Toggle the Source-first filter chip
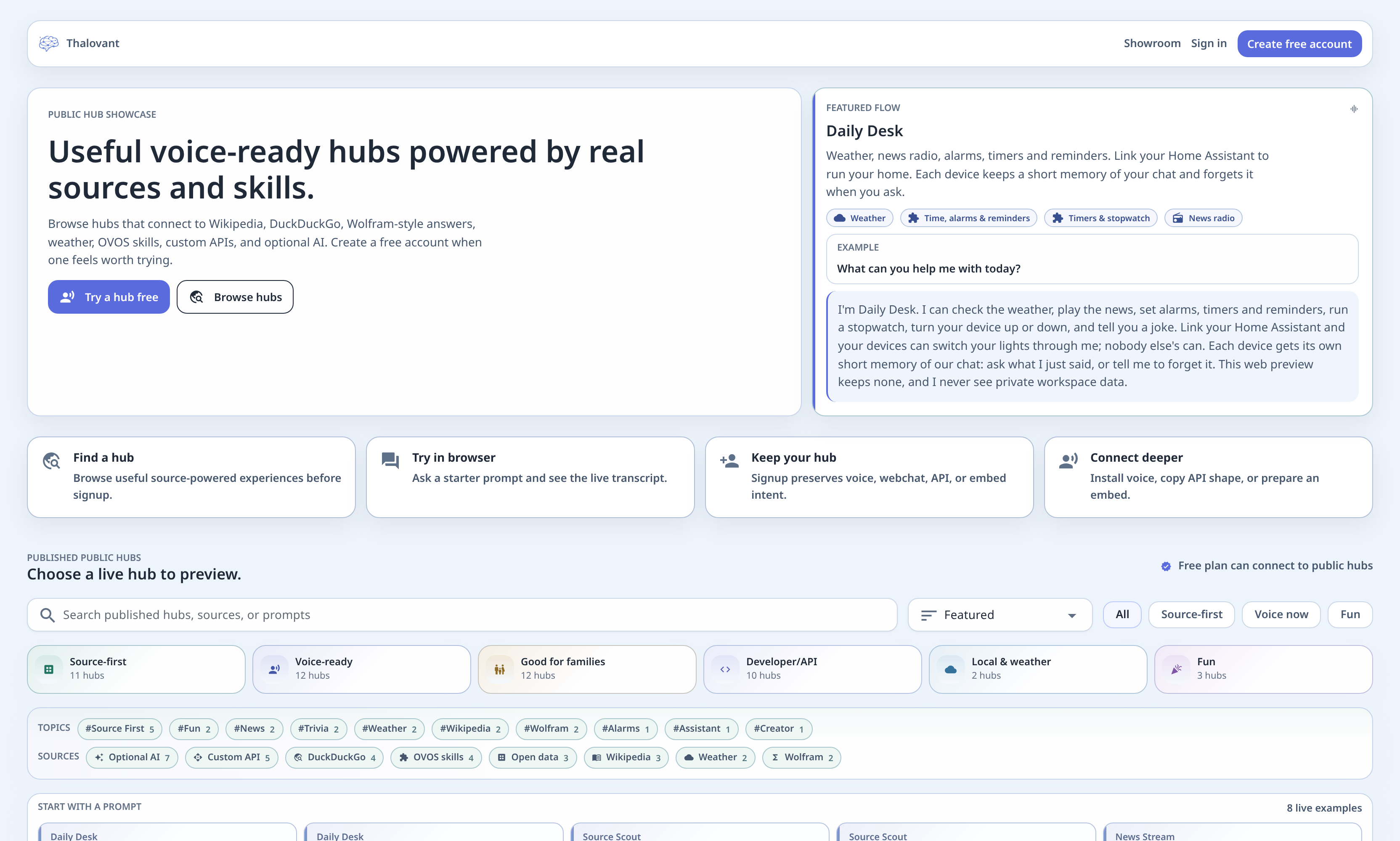 click(x=1191, y=614)
